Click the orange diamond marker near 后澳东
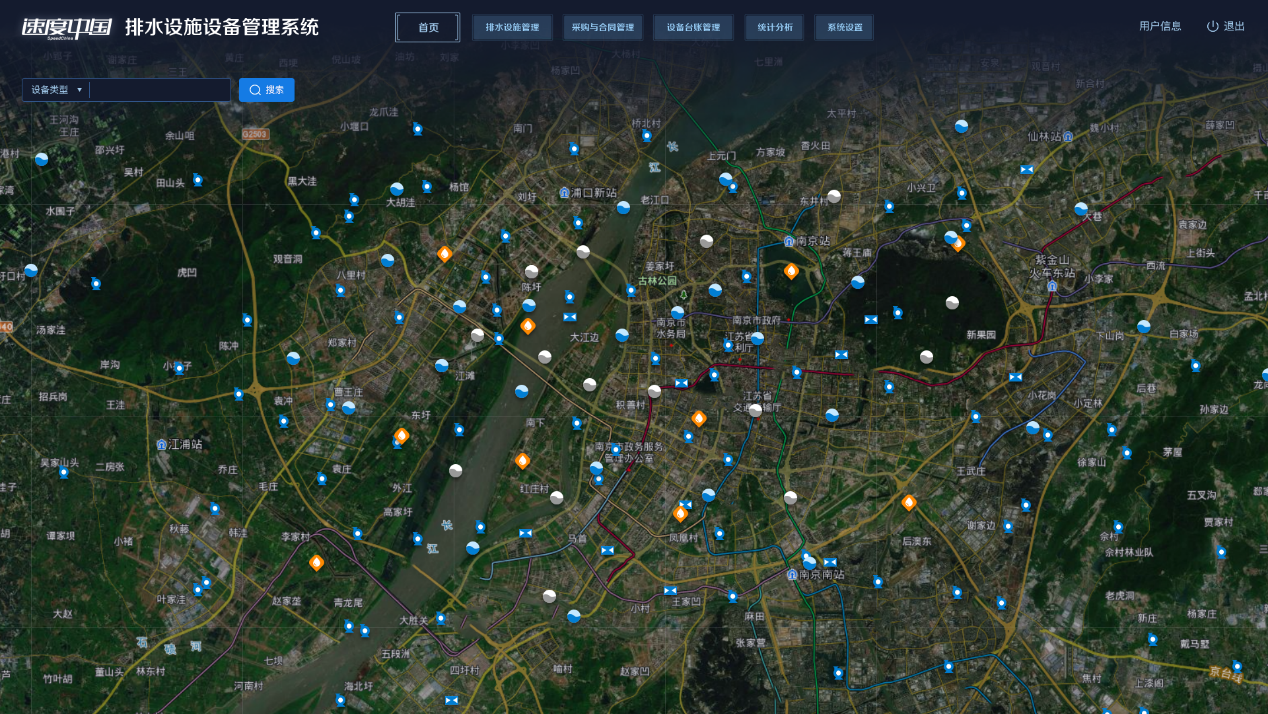 (x=909, y=502)
